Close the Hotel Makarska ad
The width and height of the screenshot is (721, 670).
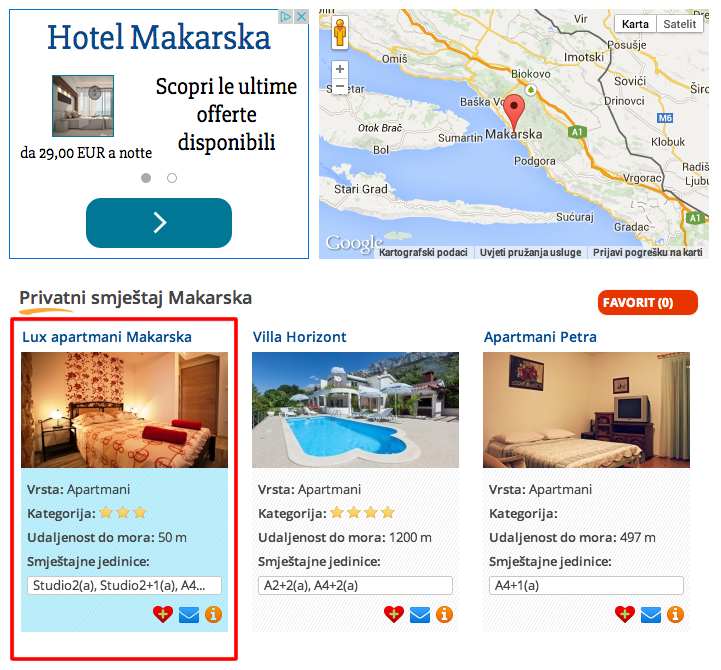click(x=302, y=17)
